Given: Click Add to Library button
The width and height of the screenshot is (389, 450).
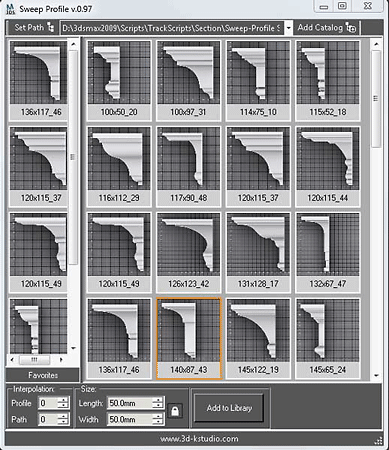Looking at the screenshot, I should point(229,408).
